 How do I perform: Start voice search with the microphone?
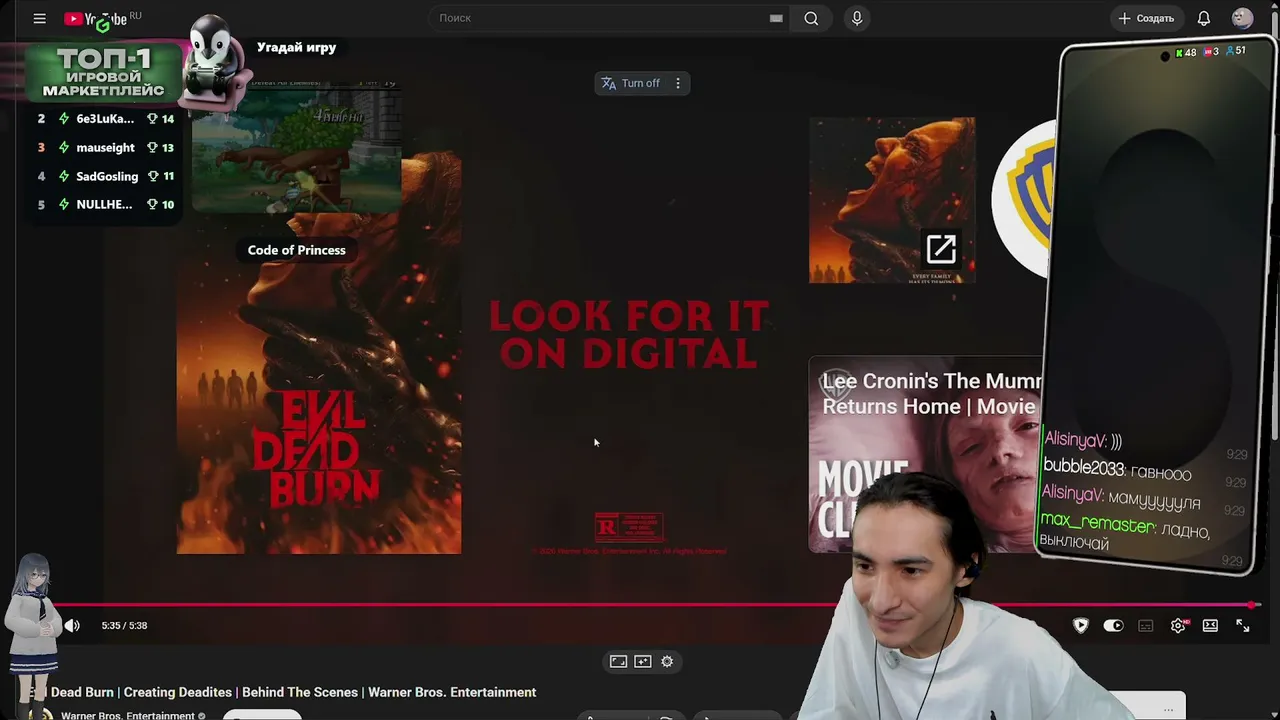pos(857,18)
